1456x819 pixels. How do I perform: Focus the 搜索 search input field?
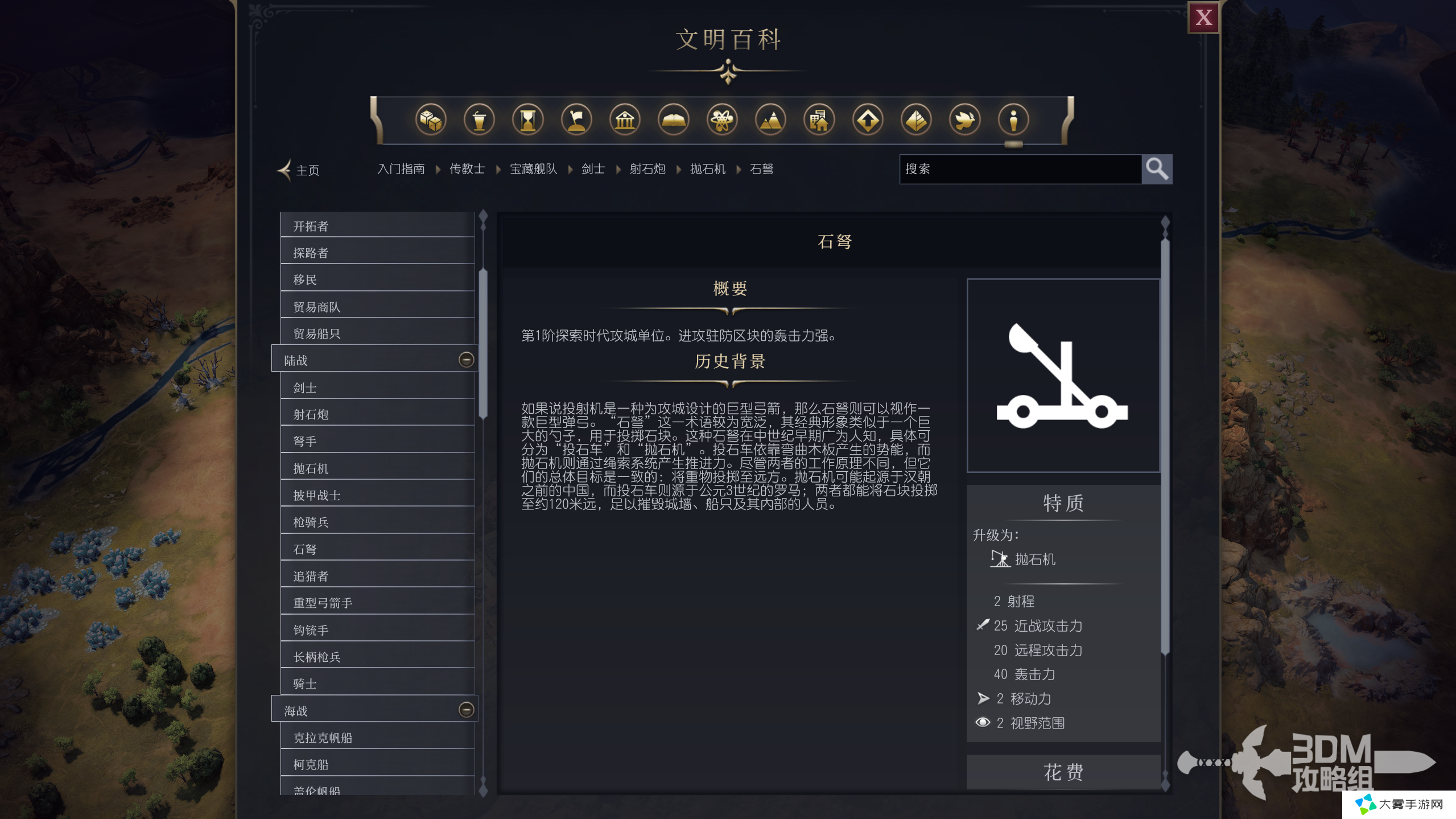click(x=1020, y=169)
